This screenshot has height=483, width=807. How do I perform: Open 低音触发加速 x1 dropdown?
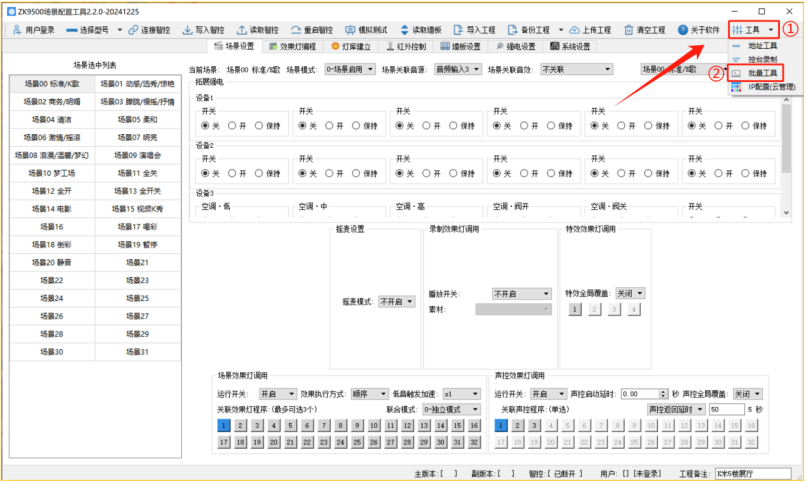[462, 394]
